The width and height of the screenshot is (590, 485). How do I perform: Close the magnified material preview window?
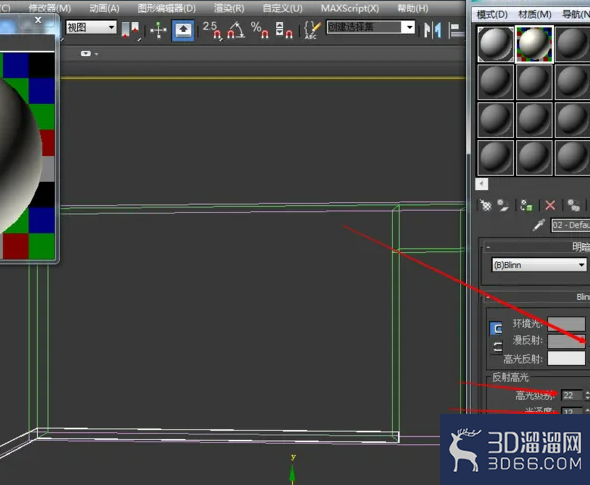click(38, 20)
